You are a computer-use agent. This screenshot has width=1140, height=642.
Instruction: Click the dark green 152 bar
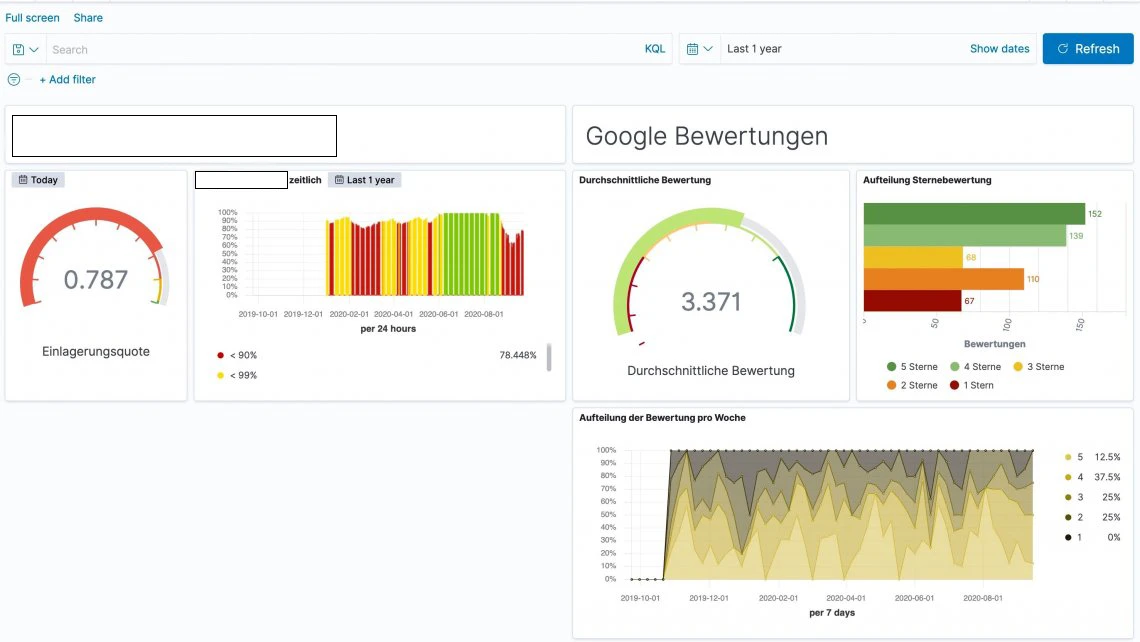[x=974, y=214]
